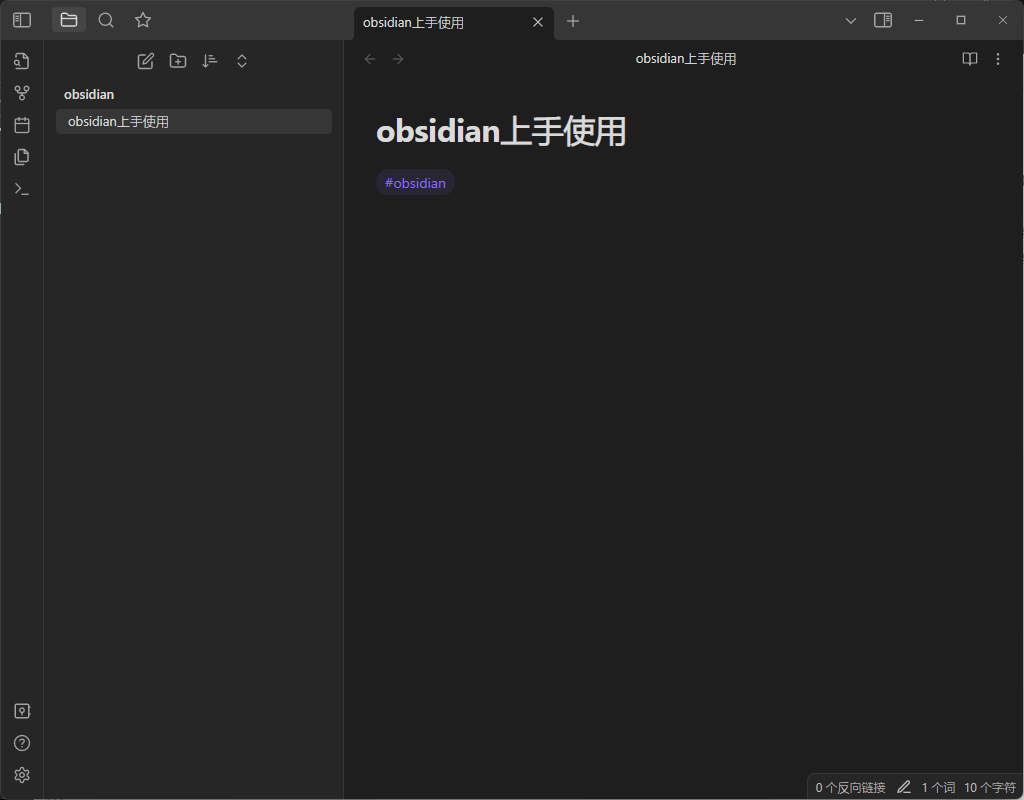Click the #obsidian tag pill

point(415,183)
